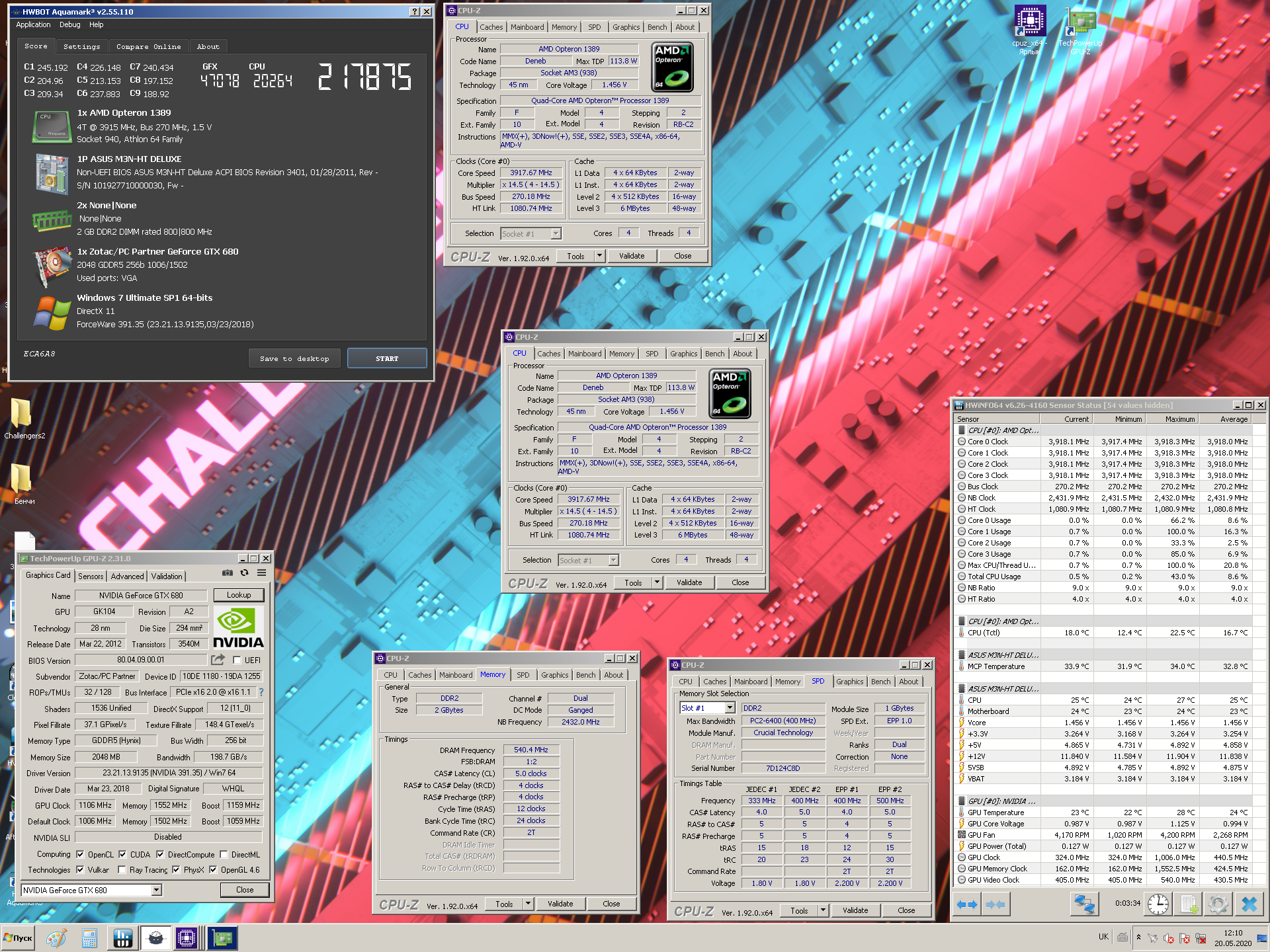Toggle OpenGL 4.6 checkbox in GPU-Z
1270x952 pixels.
pyautogui.click(x=213, y=870)
